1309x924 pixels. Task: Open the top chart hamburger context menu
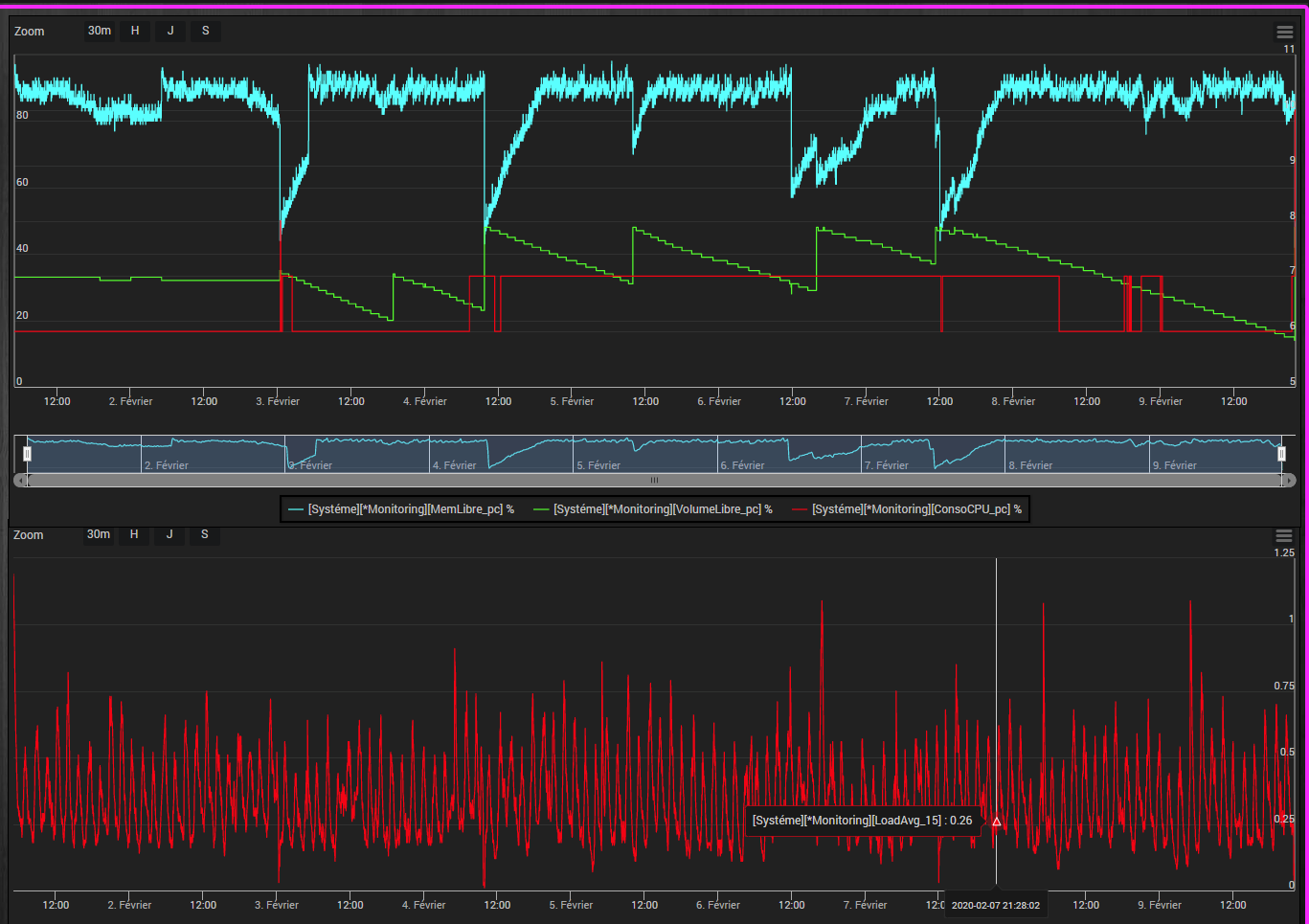coord(1285,33)
